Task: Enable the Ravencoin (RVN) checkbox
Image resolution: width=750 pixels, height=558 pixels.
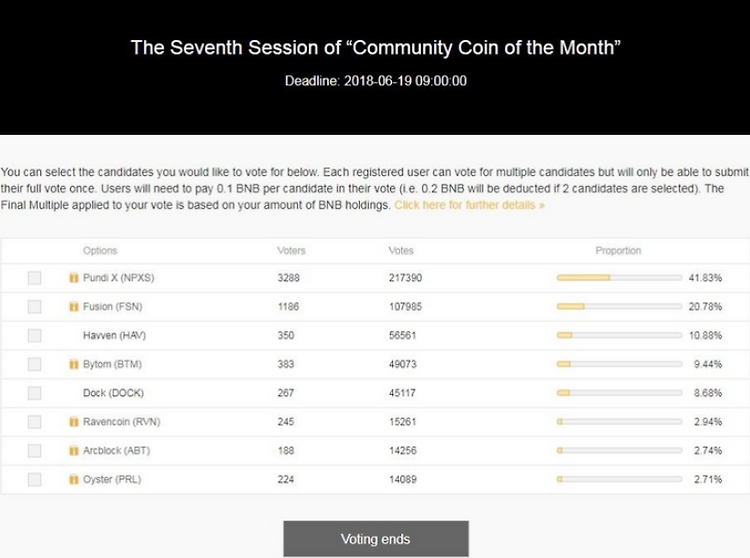Action: 34,422
